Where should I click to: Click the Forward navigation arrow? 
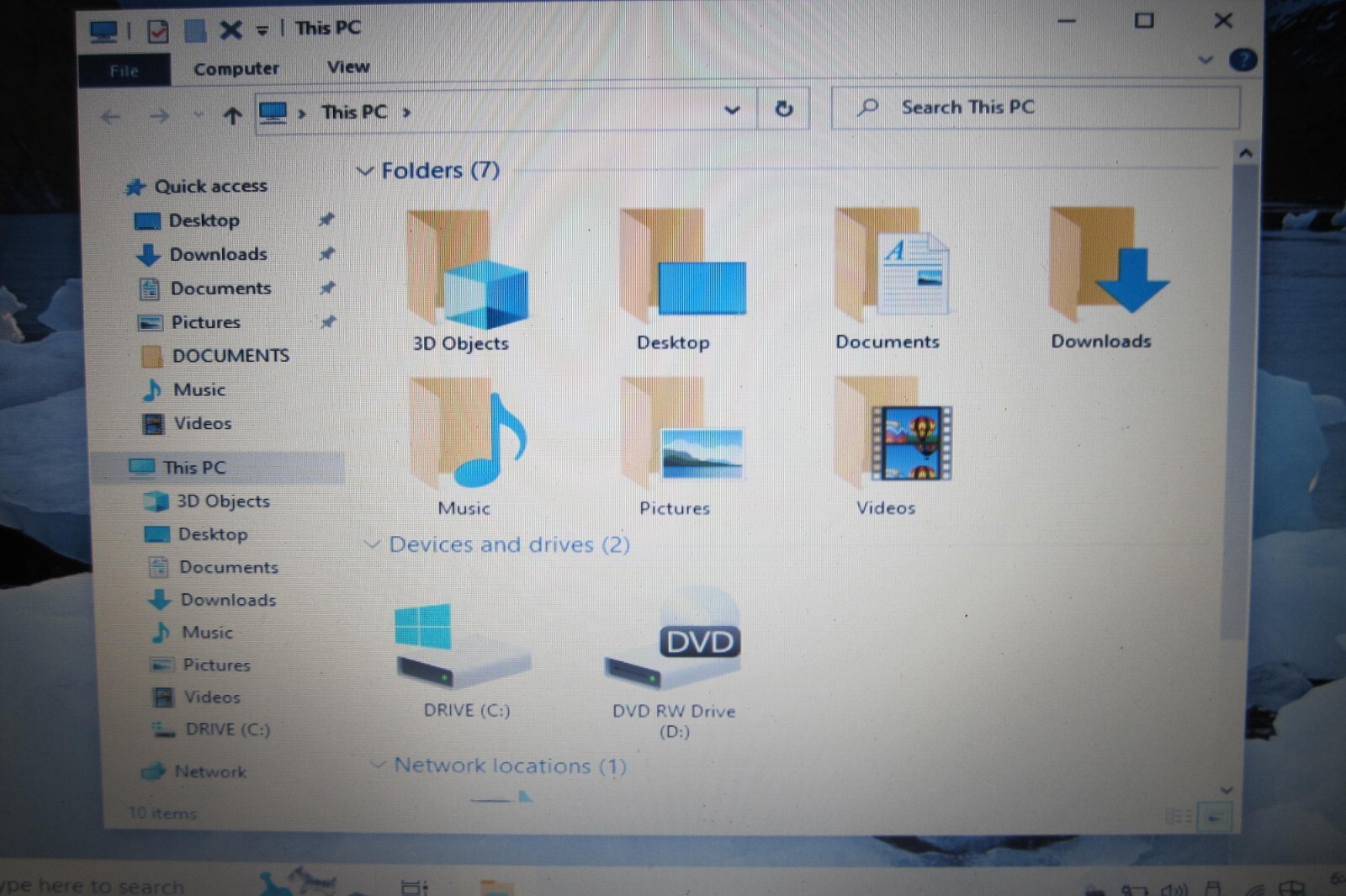click(x=159, y=116)
